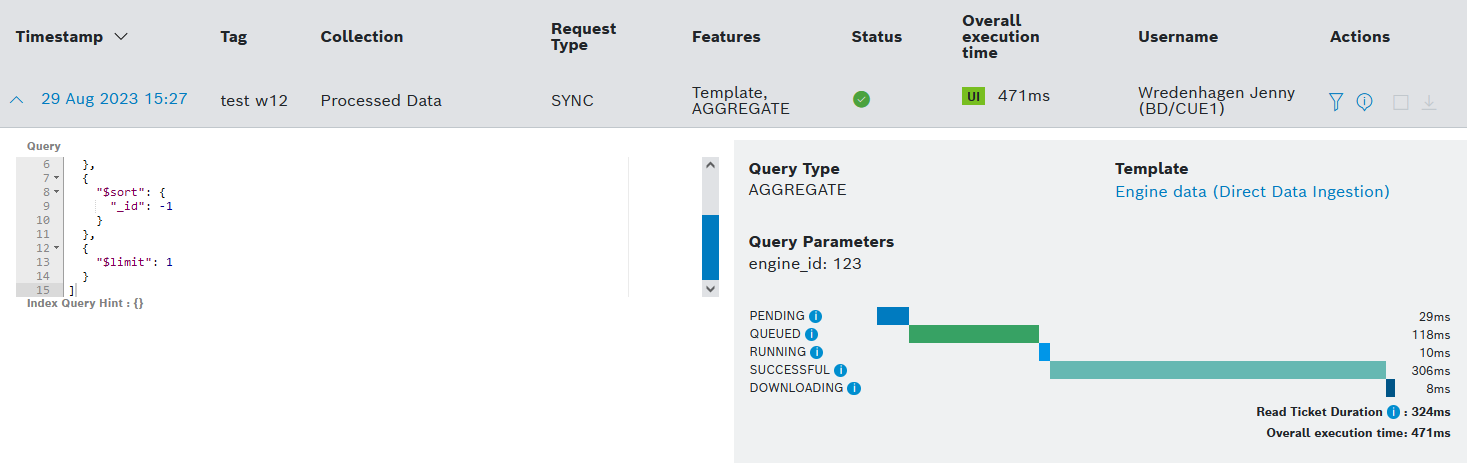Click the 29 Aug 2023 15:27 timestamp link
This screenshot has height=463, width=1467.
tap(114, 99)
